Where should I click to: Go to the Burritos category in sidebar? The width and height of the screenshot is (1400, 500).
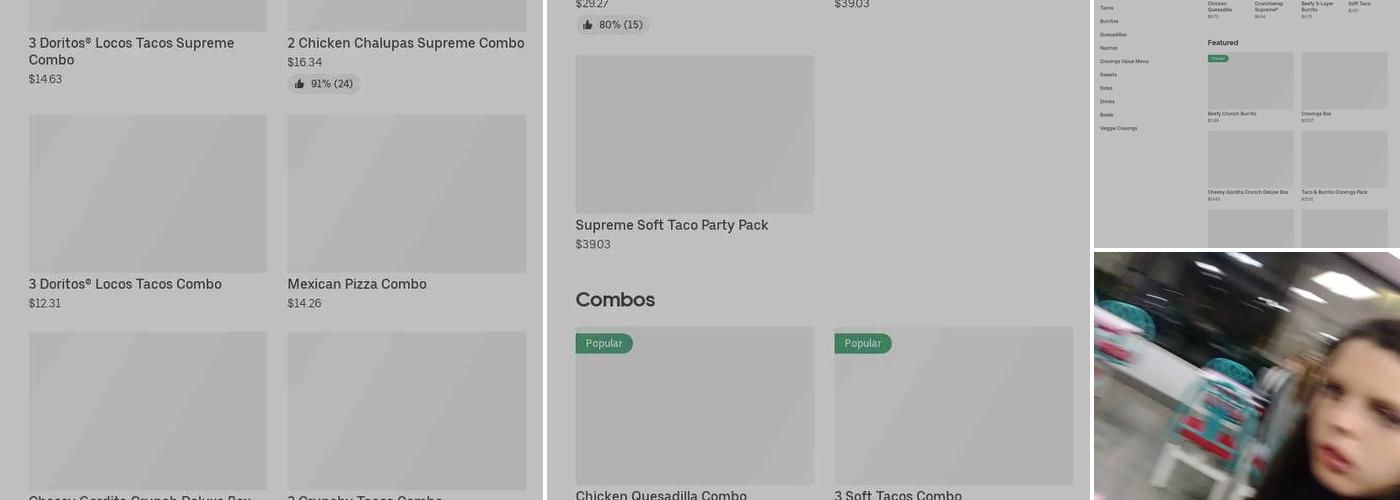[1109, 21]
